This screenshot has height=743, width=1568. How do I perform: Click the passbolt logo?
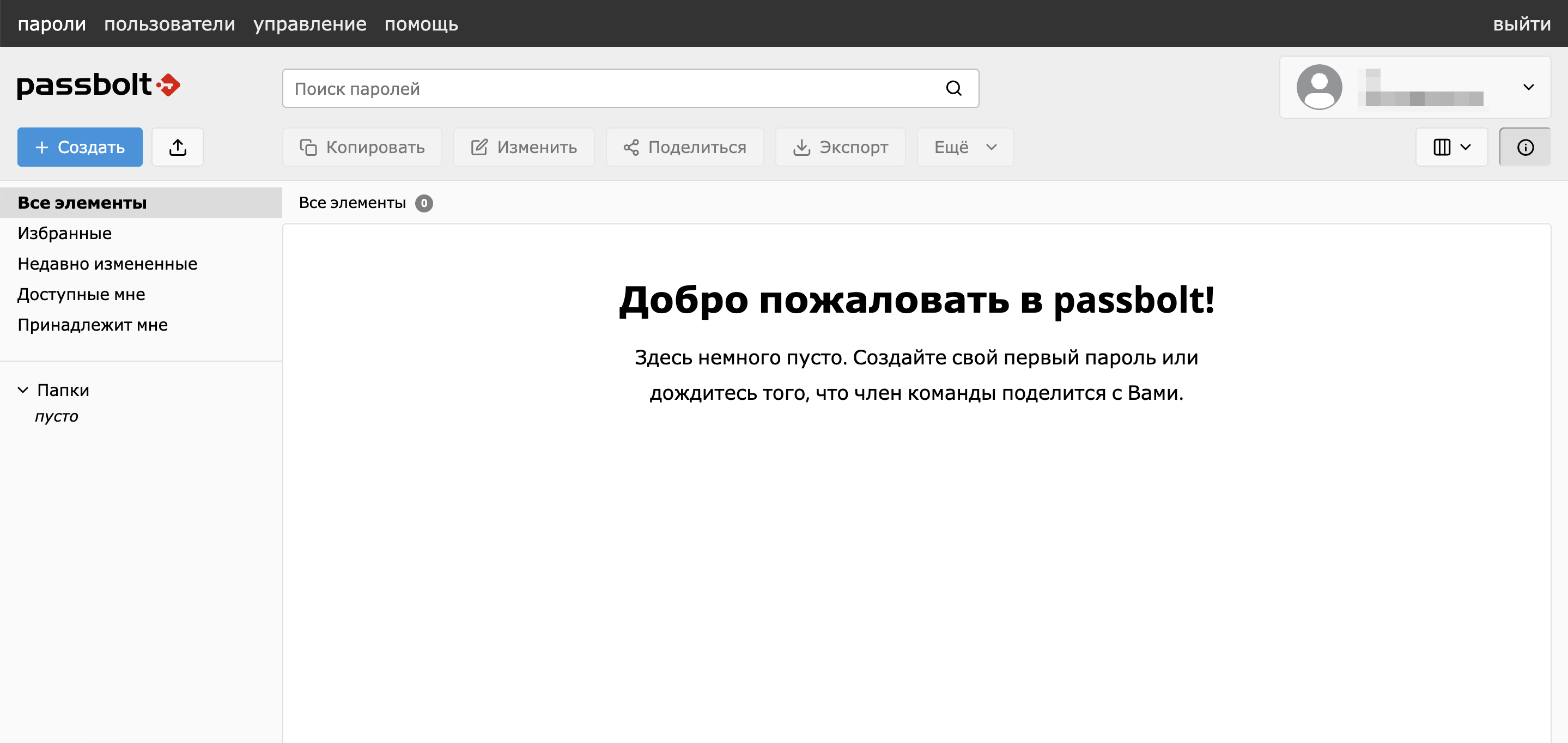pos(99,85)
